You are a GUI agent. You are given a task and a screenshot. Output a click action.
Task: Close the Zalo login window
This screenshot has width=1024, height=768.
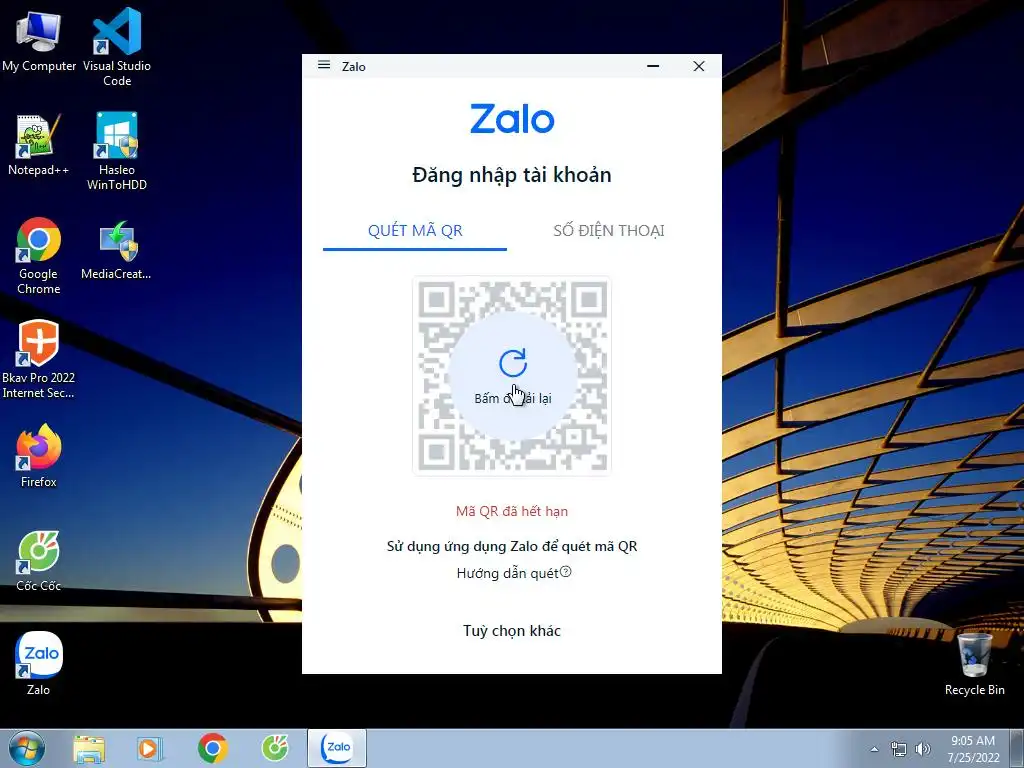coord(699,66)
